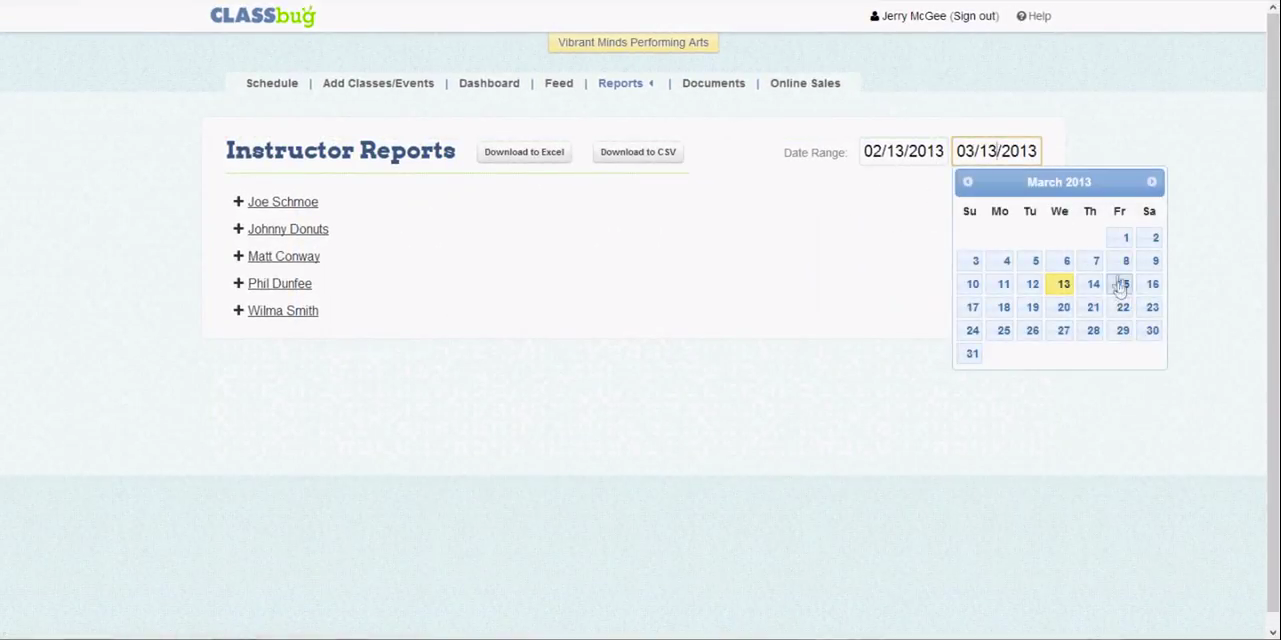Select March 31 in calendar
1281x640 pixels.
click(x=970, y=353)
